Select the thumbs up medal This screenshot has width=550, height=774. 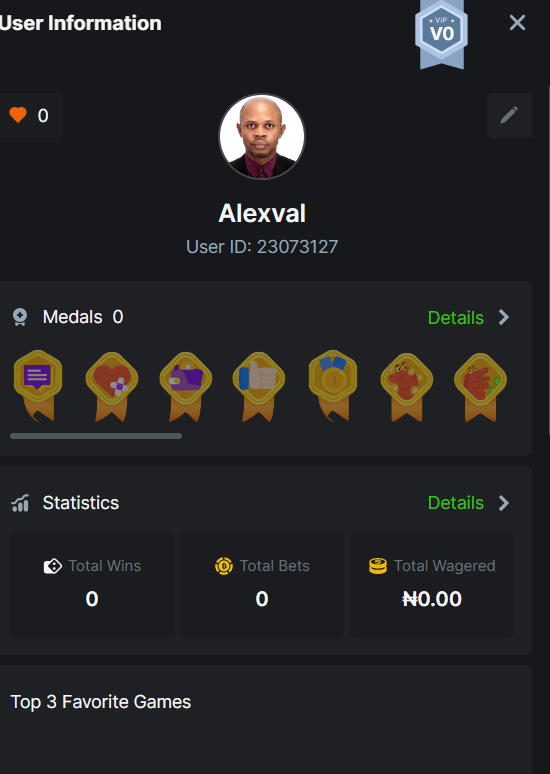click(259, 386)
